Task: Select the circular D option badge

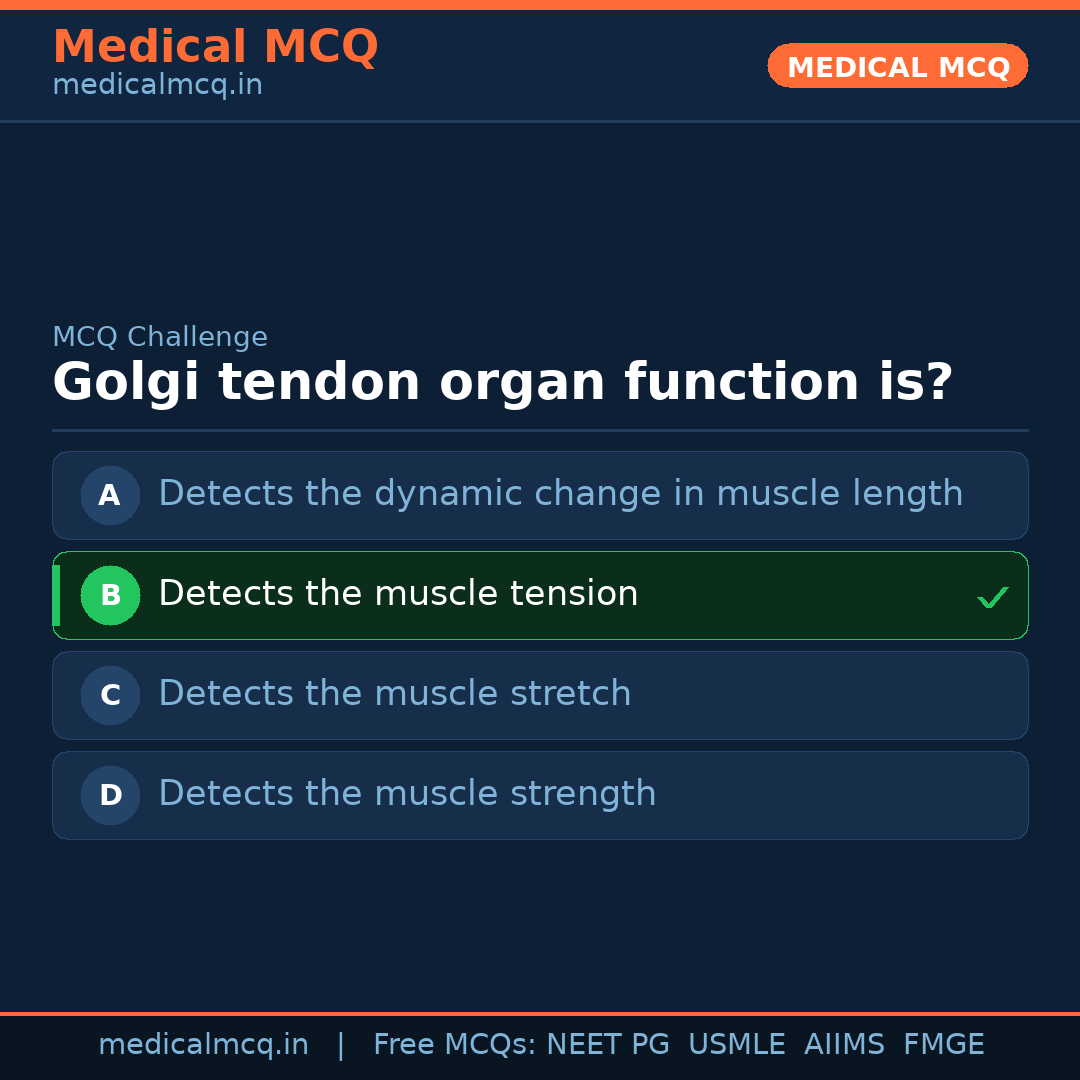Action: click(110, 795)
